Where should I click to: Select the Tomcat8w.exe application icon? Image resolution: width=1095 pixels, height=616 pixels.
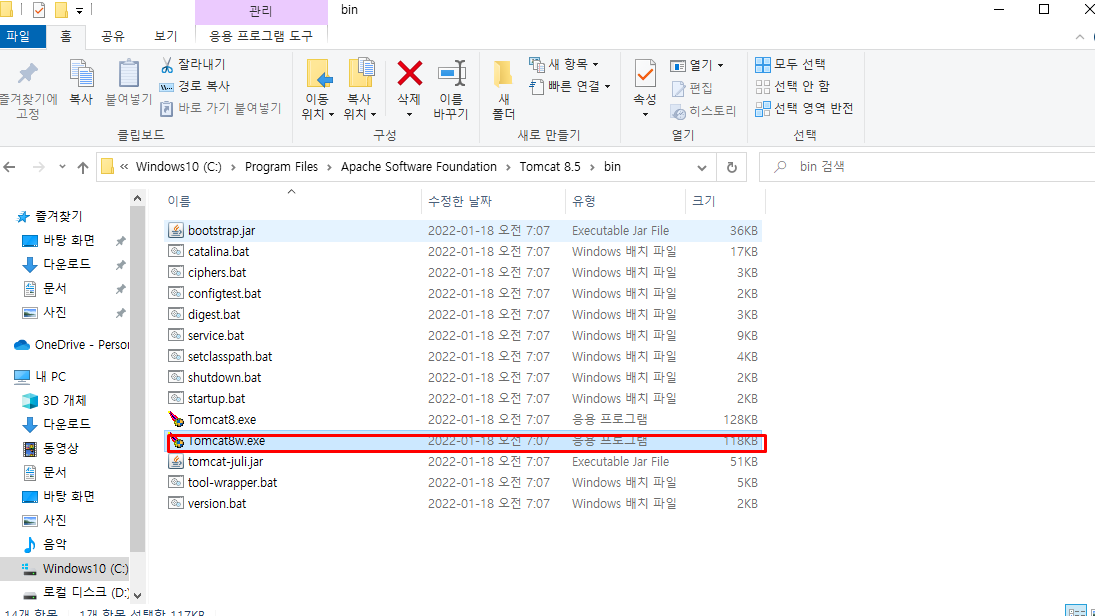tap(176, 441)
